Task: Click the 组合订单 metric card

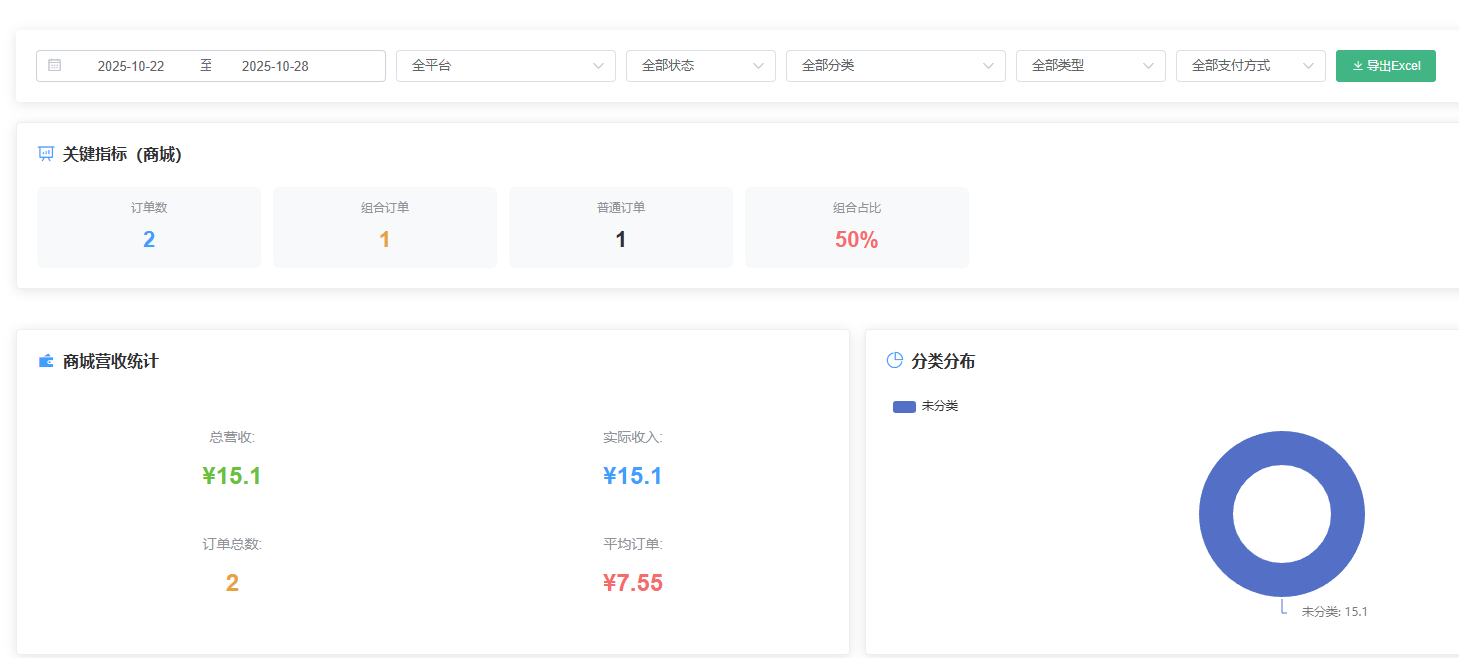Action: pos(385,228)
